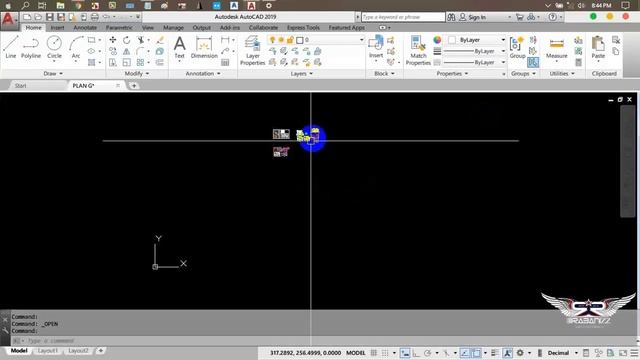Screen dimensions: 640x360
Task: Click the MODEL space button in status bar
Action: pos(356,353)
